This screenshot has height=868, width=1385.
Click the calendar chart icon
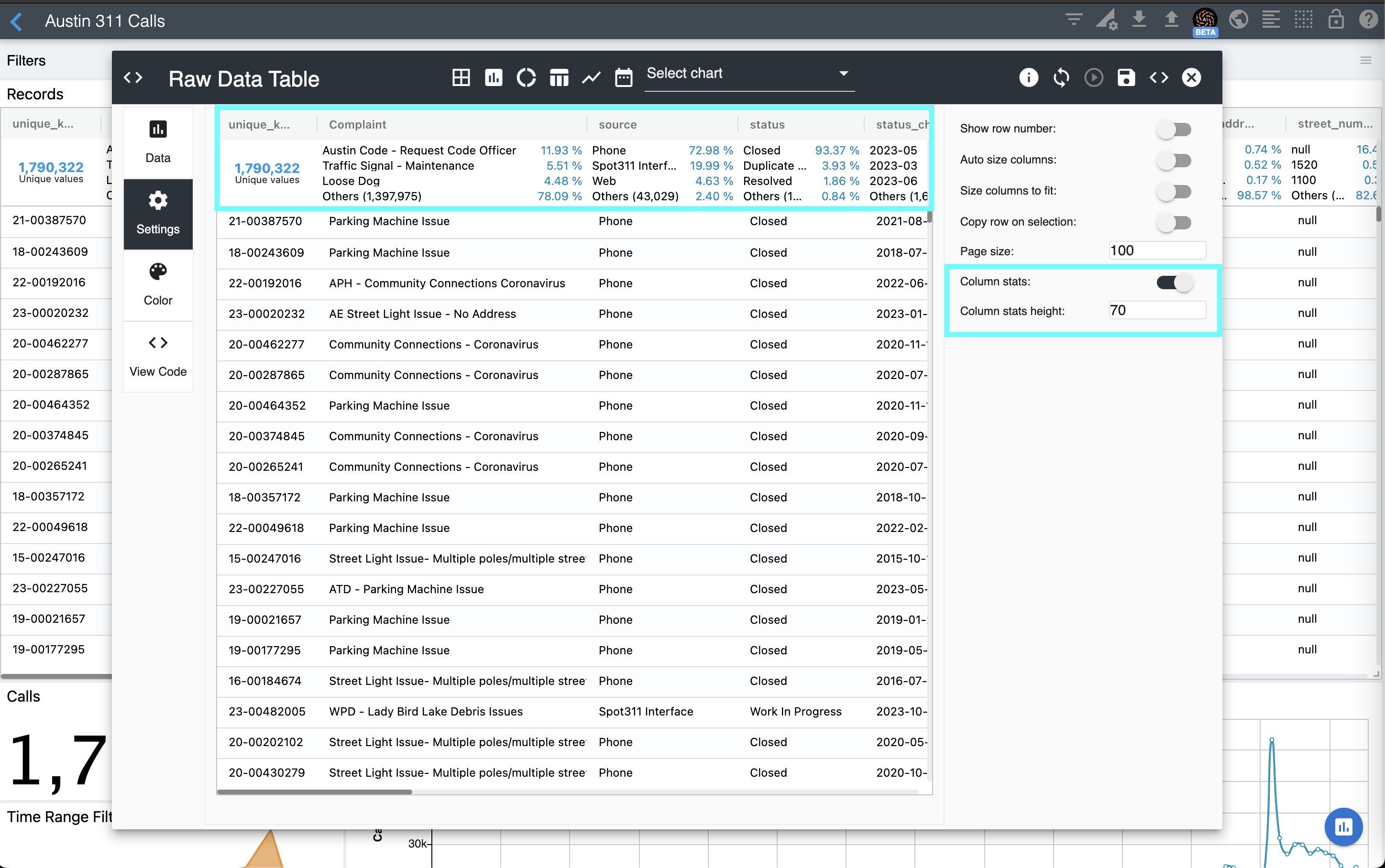pyautogui.click(x=624, y=77)
